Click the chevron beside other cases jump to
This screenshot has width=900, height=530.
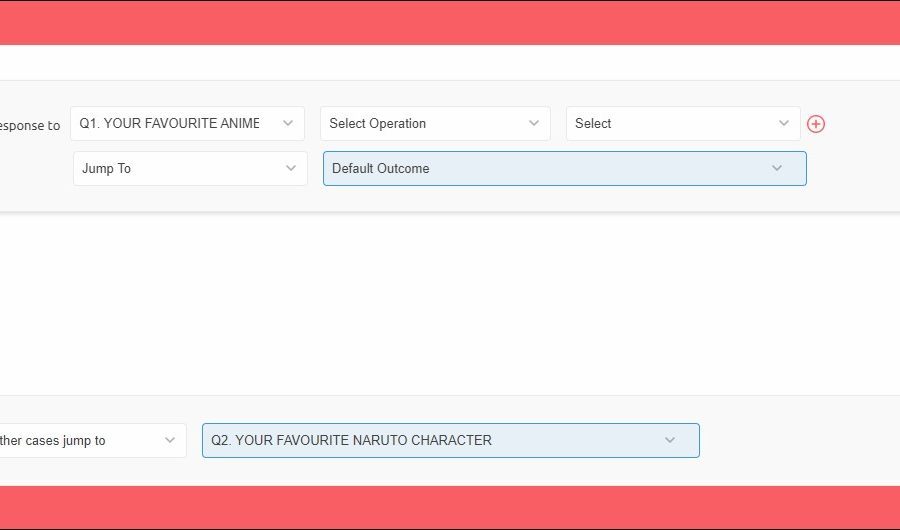(170, 440)
